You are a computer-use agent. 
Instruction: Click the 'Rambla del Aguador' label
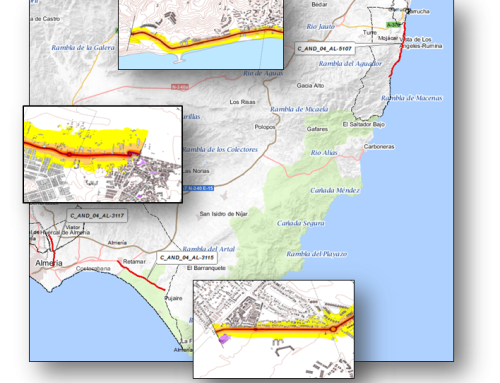click(350, 63)
